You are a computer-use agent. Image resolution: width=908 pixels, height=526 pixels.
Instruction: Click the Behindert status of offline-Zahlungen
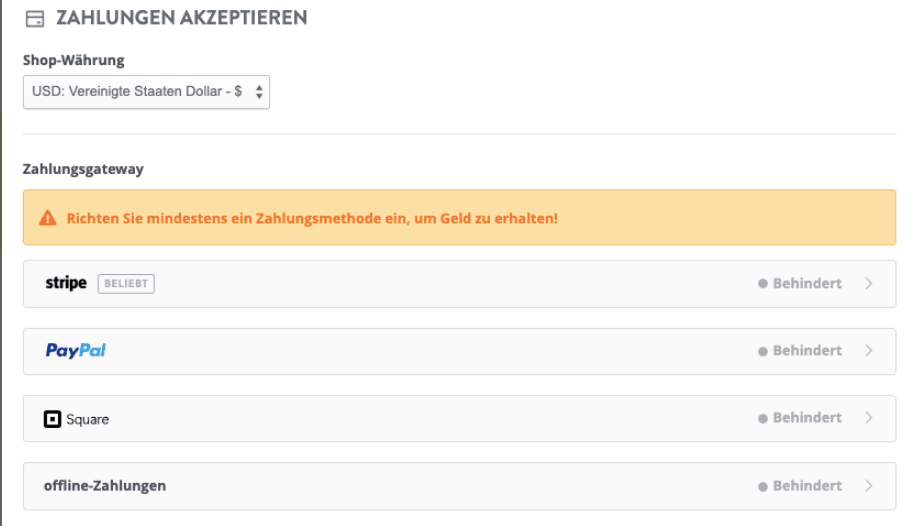pos(807,486)
